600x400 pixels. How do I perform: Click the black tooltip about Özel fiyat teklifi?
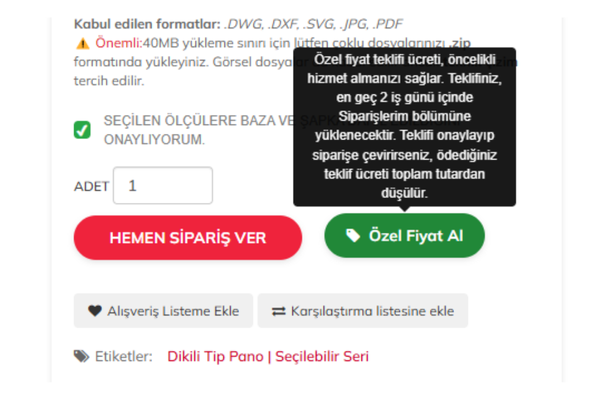tap(404, 127)
